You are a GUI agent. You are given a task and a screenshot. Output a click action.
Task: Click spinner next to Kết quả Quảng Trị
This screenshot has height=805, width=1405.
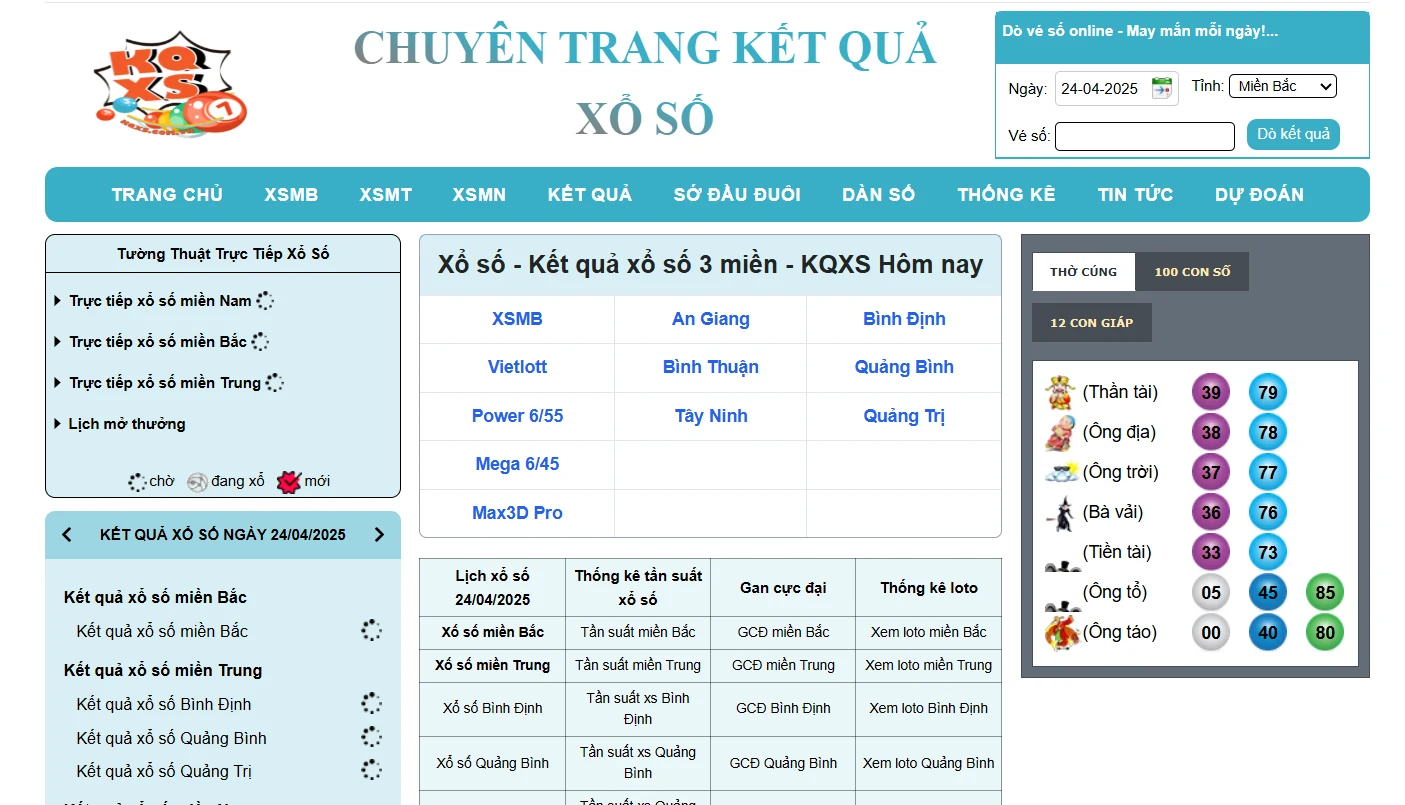[371, 770]
